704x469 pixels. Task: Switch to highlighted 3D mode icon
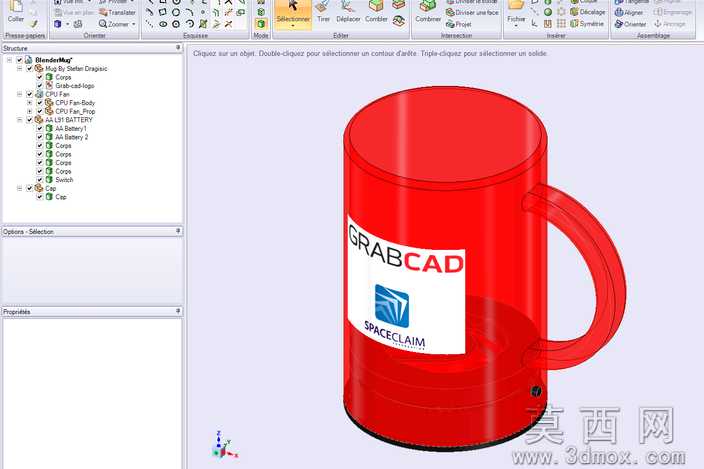click(x=261, y=24)
